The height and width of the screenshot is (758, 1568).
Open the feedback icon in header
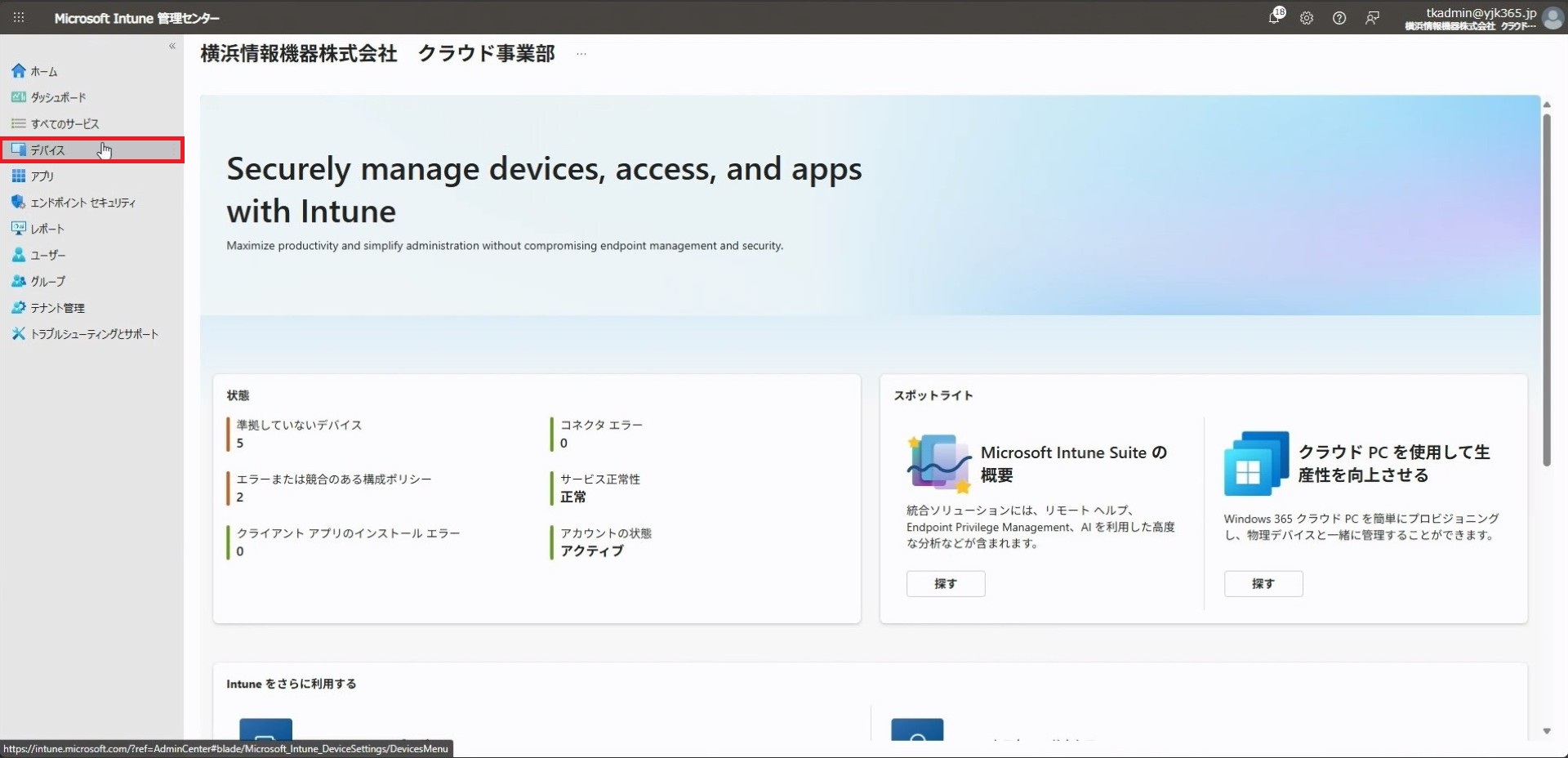[x=1372, y=18]
